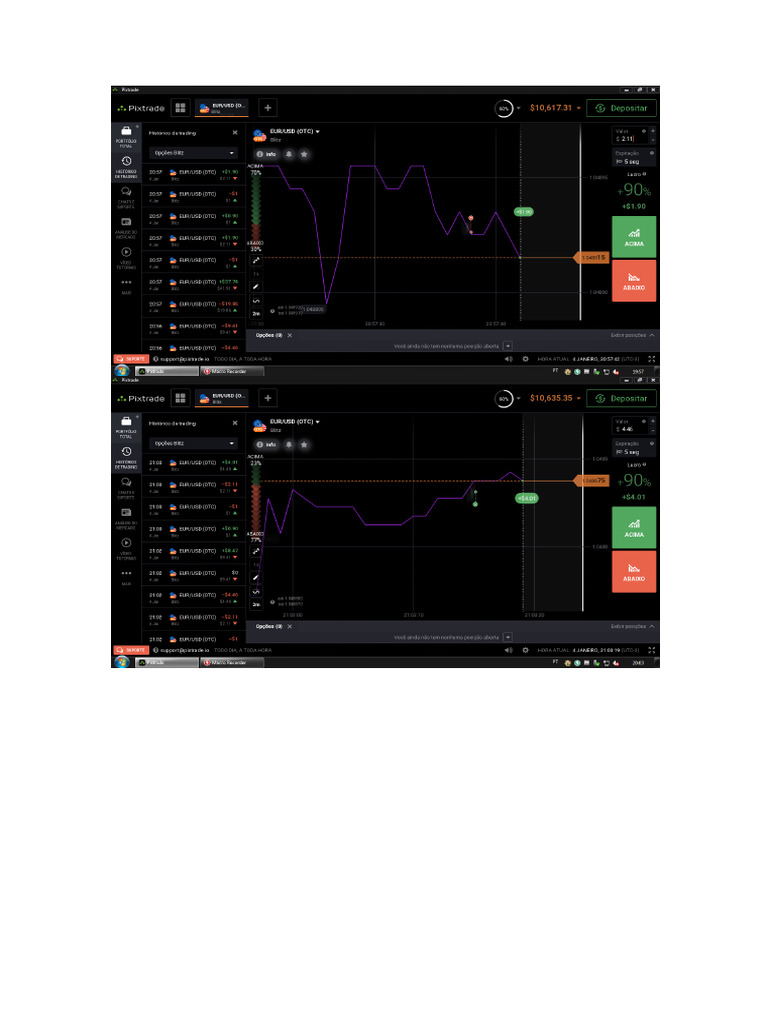Open the $10,617.31 balance dropdown
768x1024 pixels.
(555, 108)
